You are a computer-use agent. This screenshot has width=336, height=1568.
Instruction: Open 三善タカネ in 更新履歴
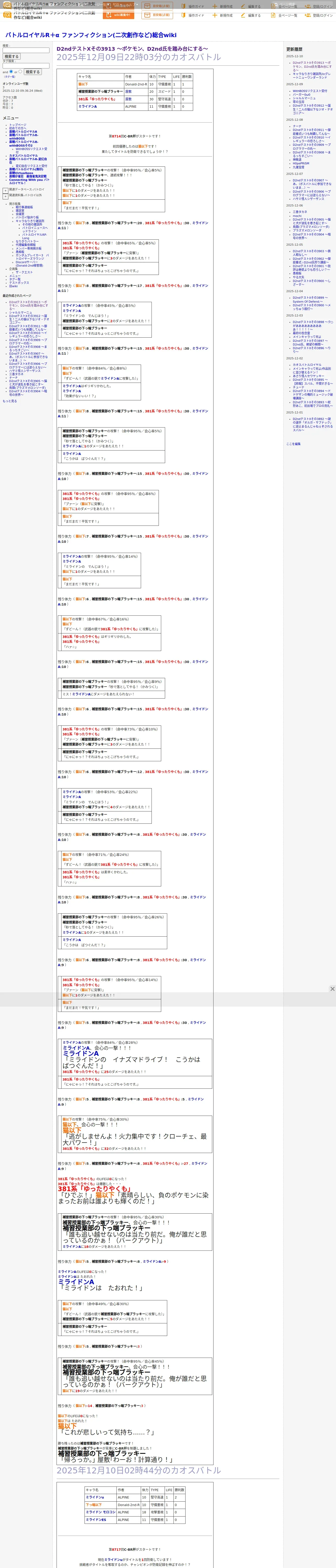300,212
